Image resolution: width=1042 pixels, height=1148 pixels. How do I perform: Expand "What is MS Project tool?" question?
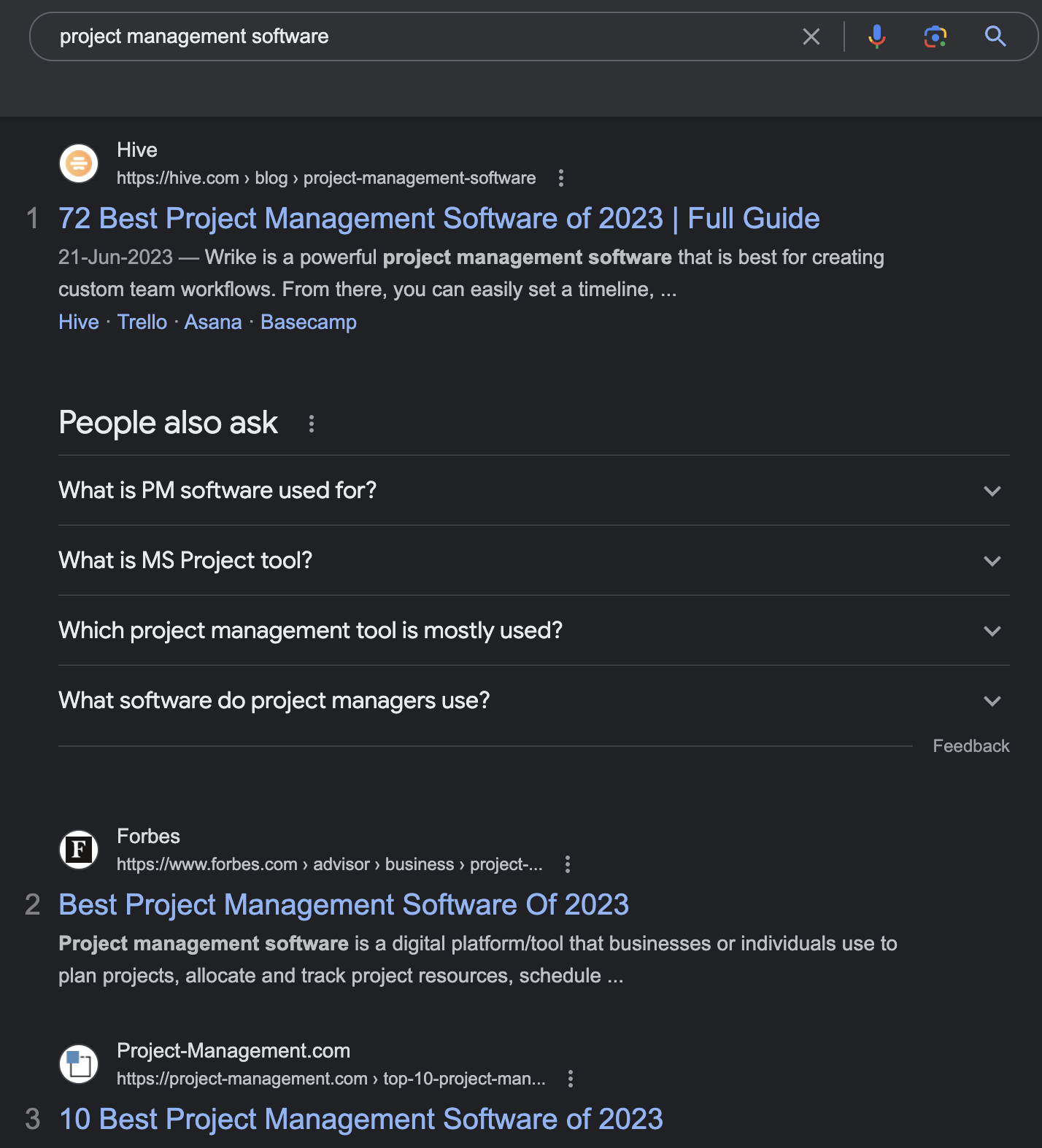(534, 560)
